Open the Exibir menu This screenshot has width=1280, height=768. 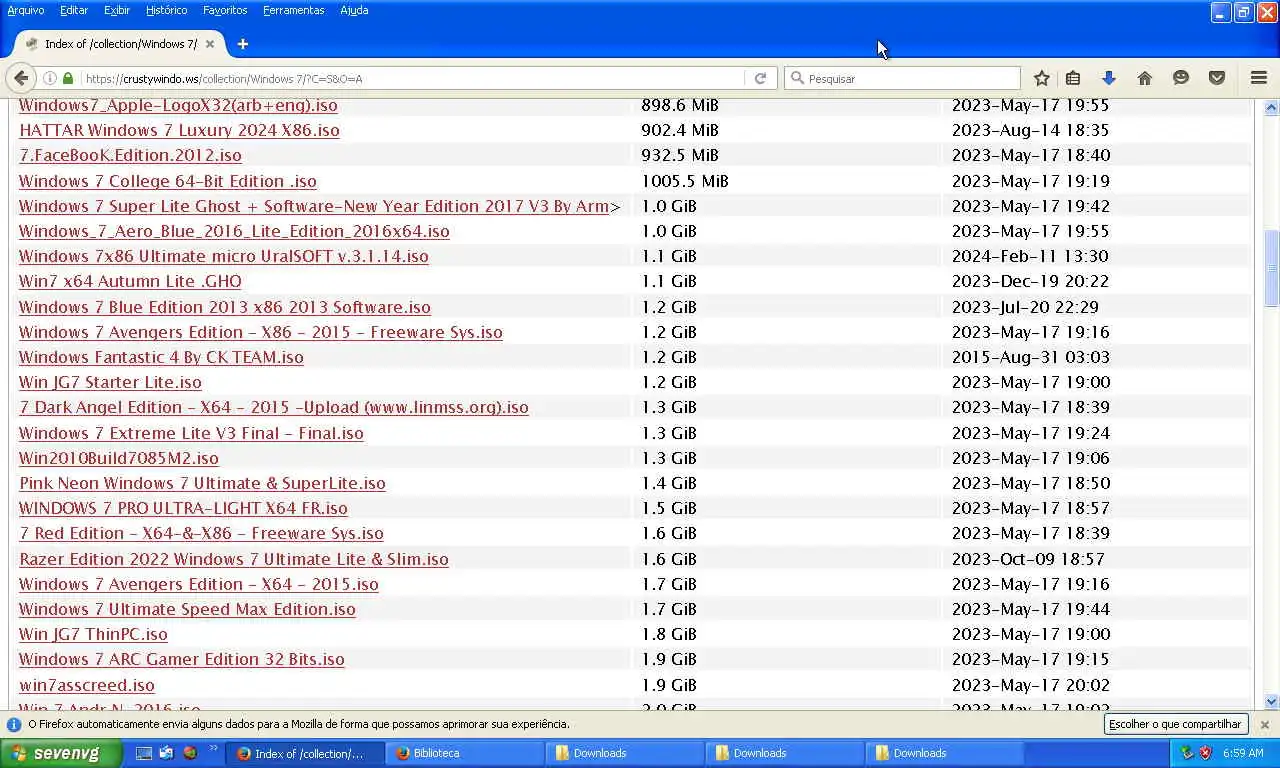coord(117,10)
